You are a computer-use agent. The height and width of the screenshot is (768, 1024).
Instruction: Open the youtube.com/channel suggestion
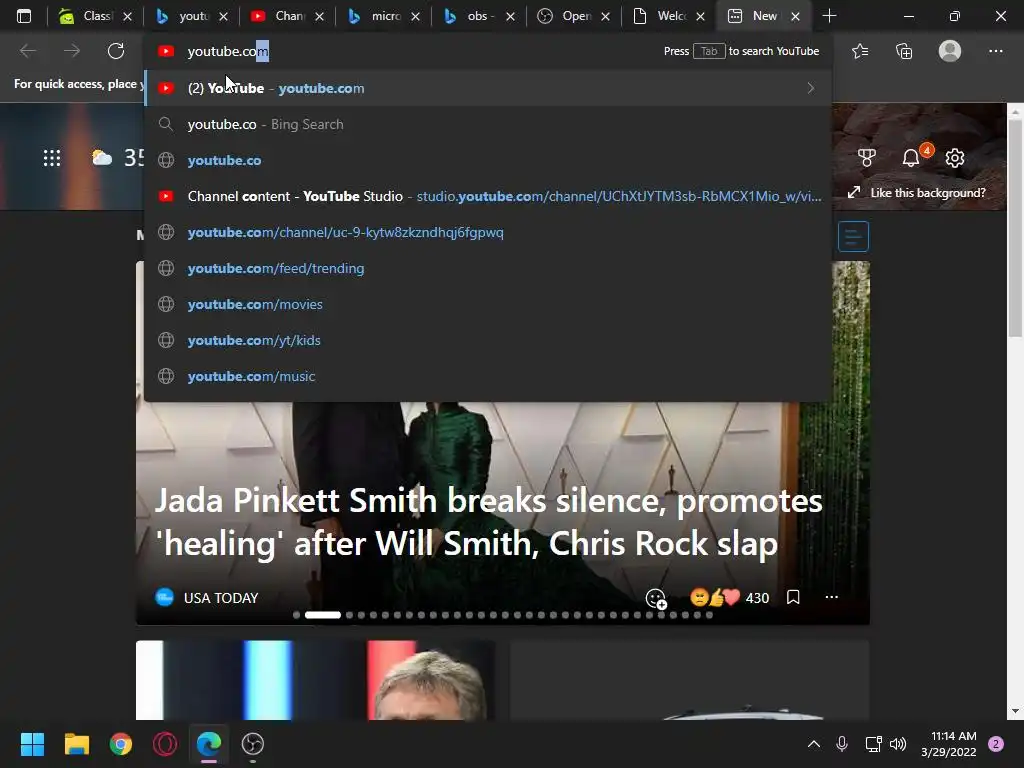pyautogui.click(x=487, y=232)
